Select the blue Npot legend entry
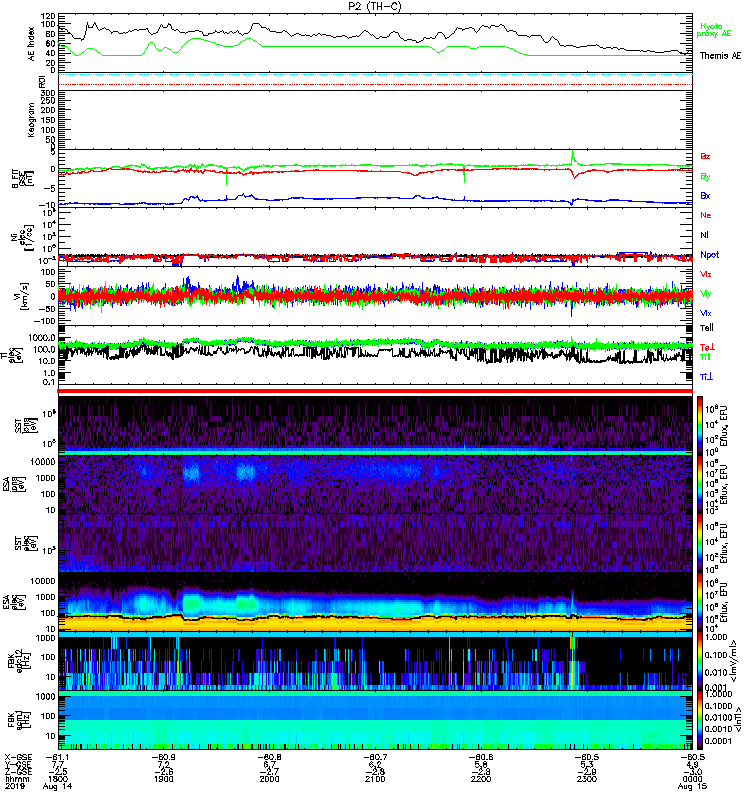Image resolution: width=750 pixels, height=800 pixels. [710, 255]
